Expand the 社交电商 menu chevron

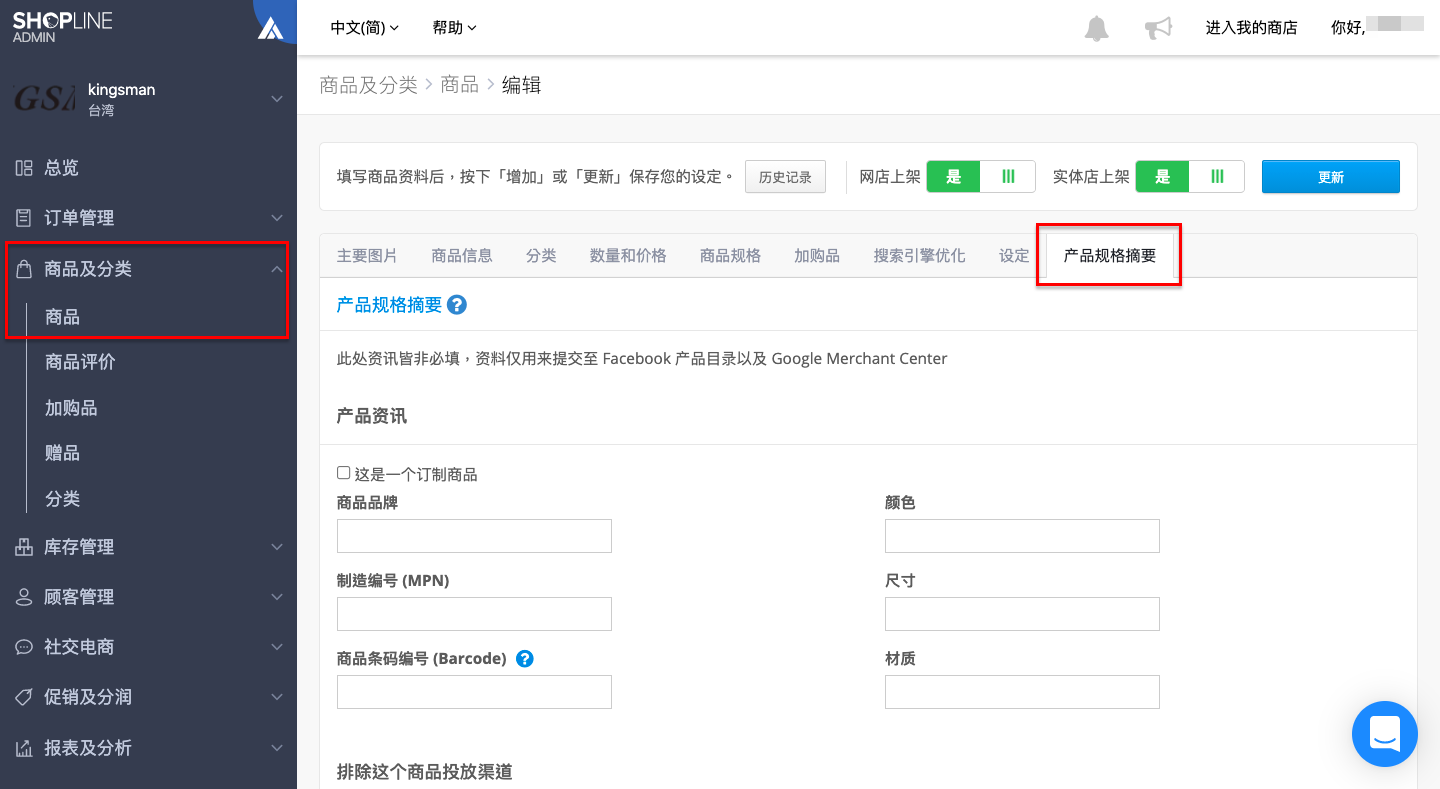pyautogui.click(x=277, y=647)
